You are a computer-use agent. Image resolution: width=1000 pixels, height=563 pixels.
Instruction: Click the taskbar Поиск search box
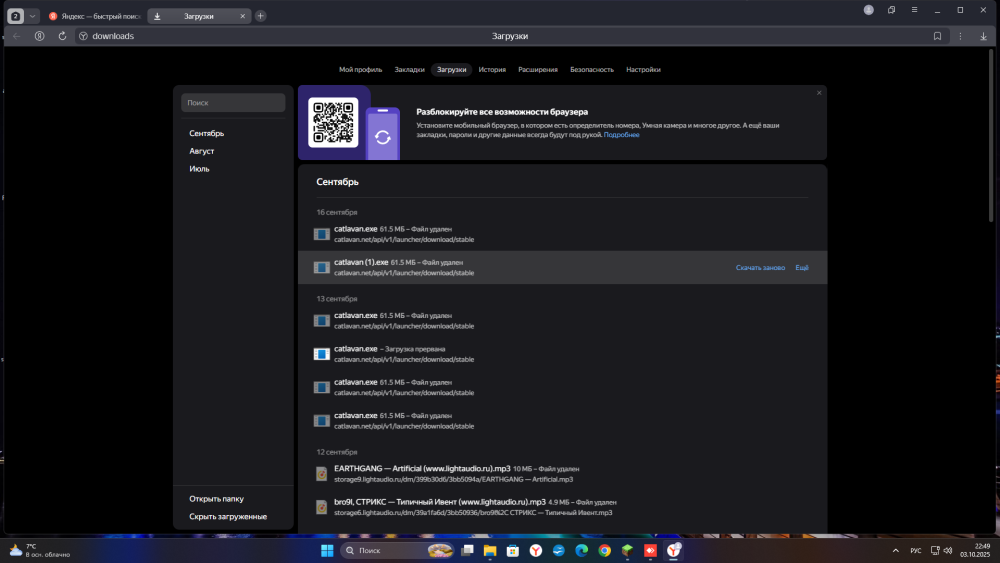[x=398, y=550]
